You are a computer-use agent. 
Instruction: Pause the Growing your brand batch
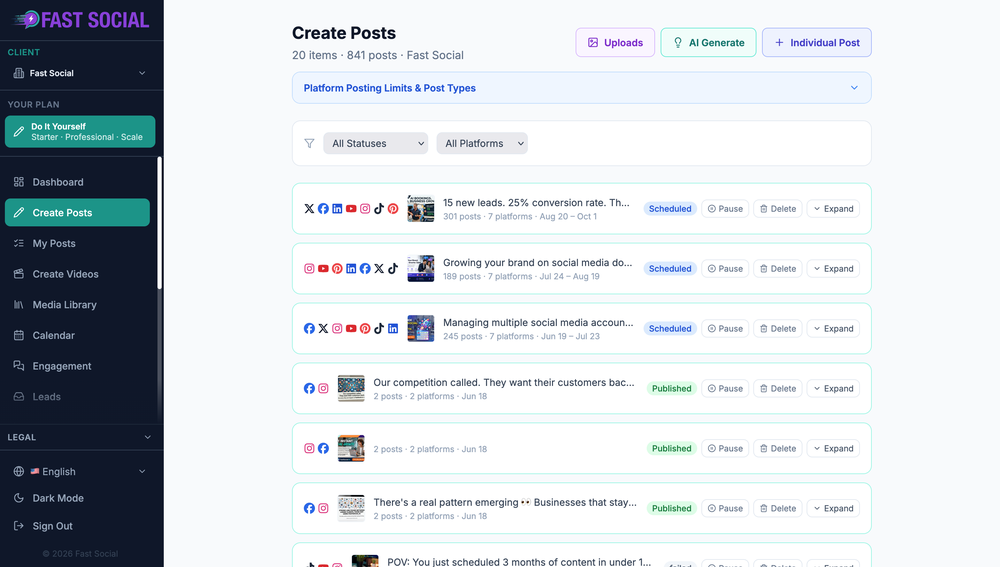725,269
